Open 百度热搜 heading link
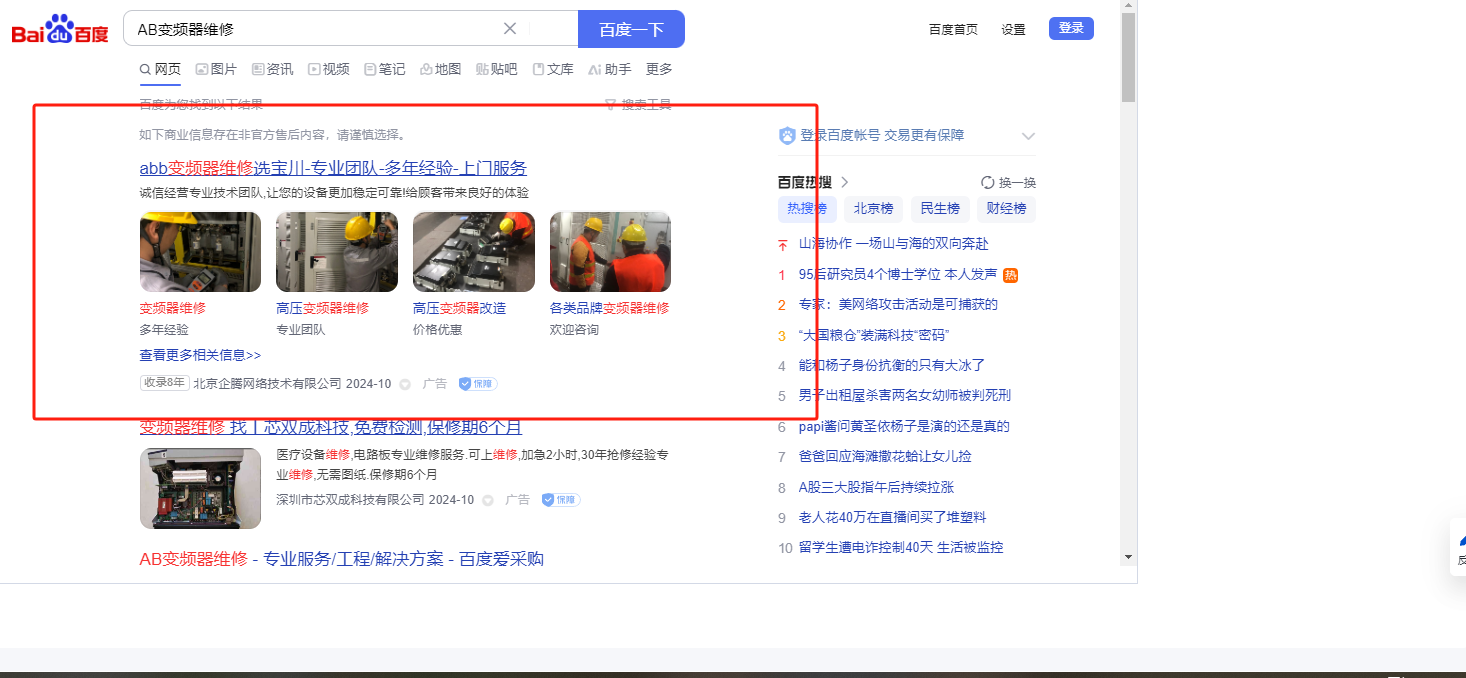 point(804,182)
